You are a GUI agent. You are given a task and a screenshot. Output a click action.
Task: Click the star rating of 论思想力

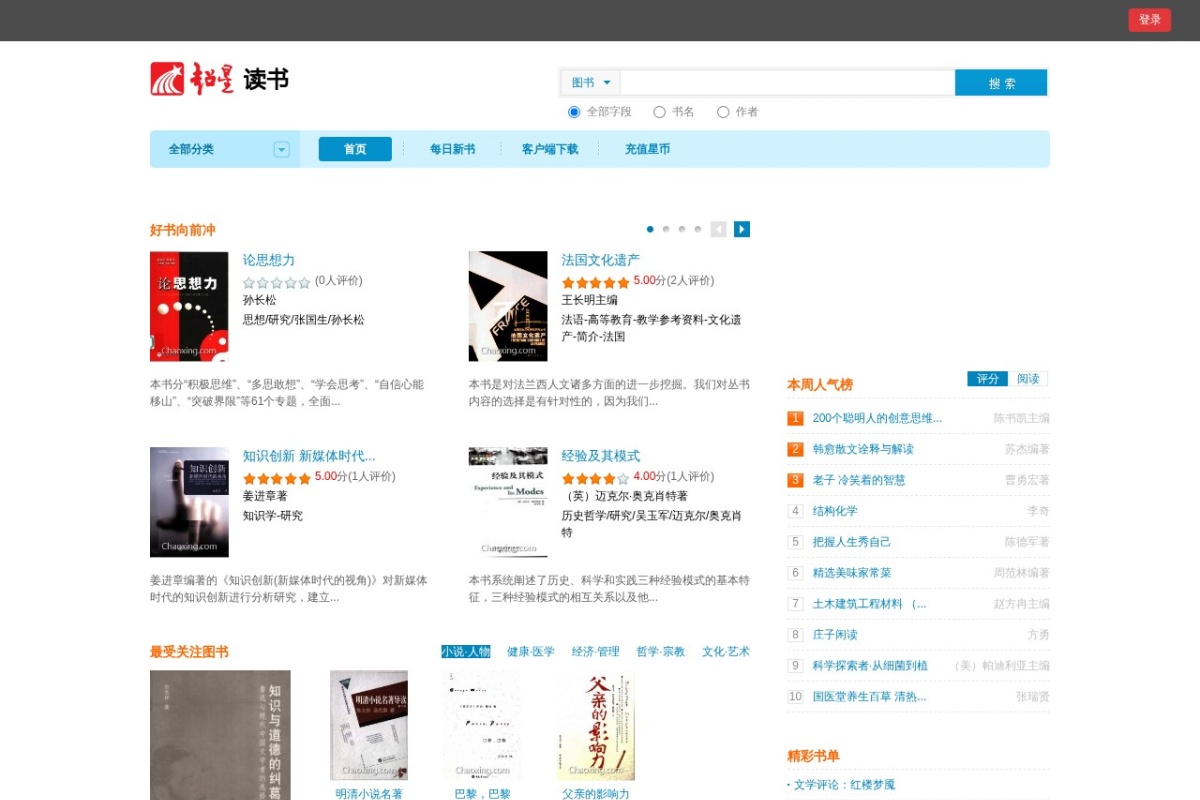click(x=277, y=283)
